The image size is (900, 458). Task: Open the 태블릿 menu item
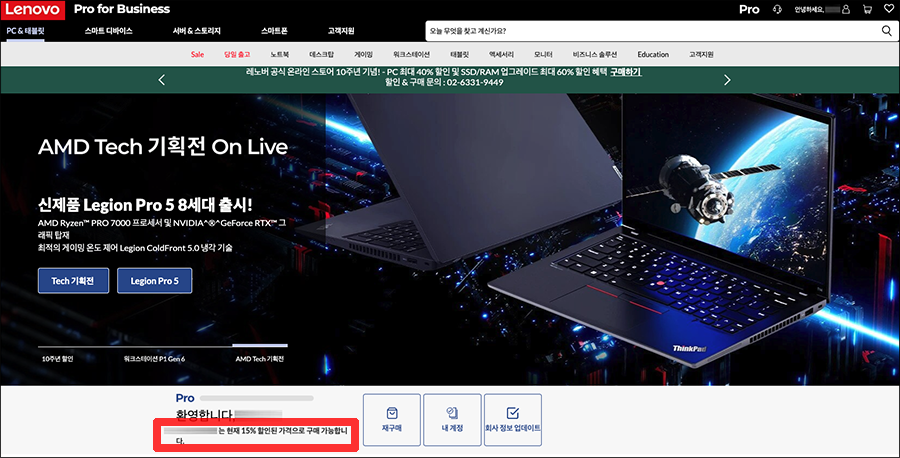pyautogui.click(x=459, y=55)
